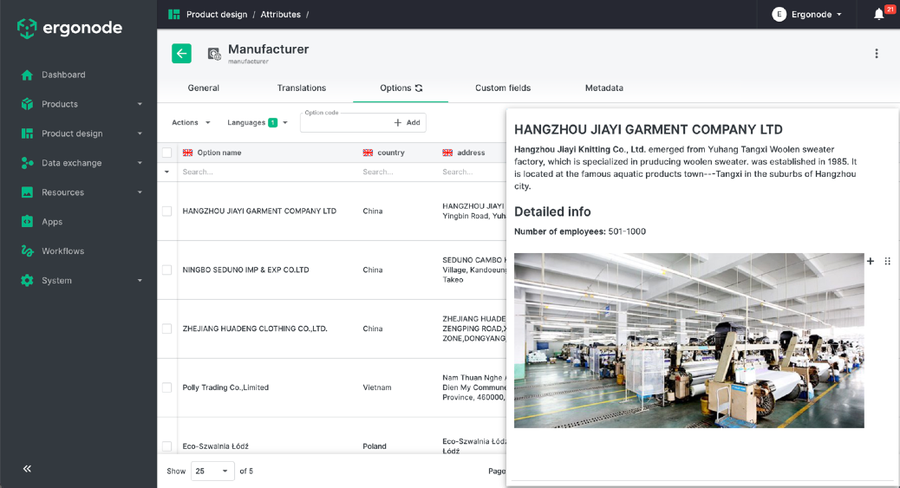Expand the Product design sidebar arrow
The image size is (900, 488).
[x=139, y=133]
